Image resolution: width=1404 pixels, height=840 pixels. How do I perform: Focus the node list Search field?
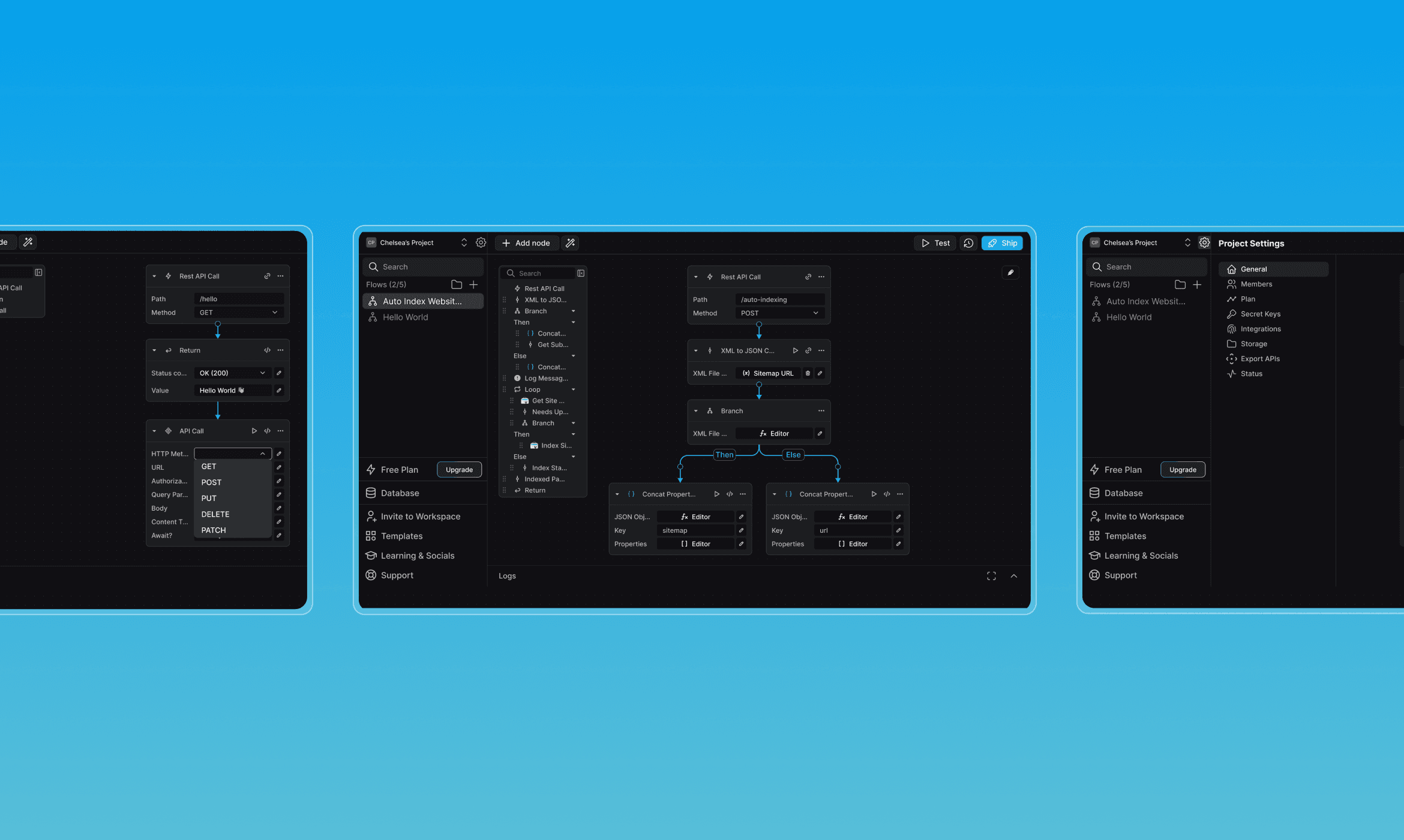537,274
